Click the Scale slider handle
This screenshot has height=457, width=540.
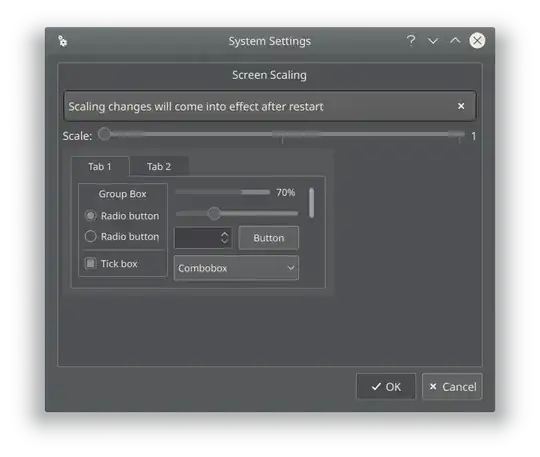104,134
